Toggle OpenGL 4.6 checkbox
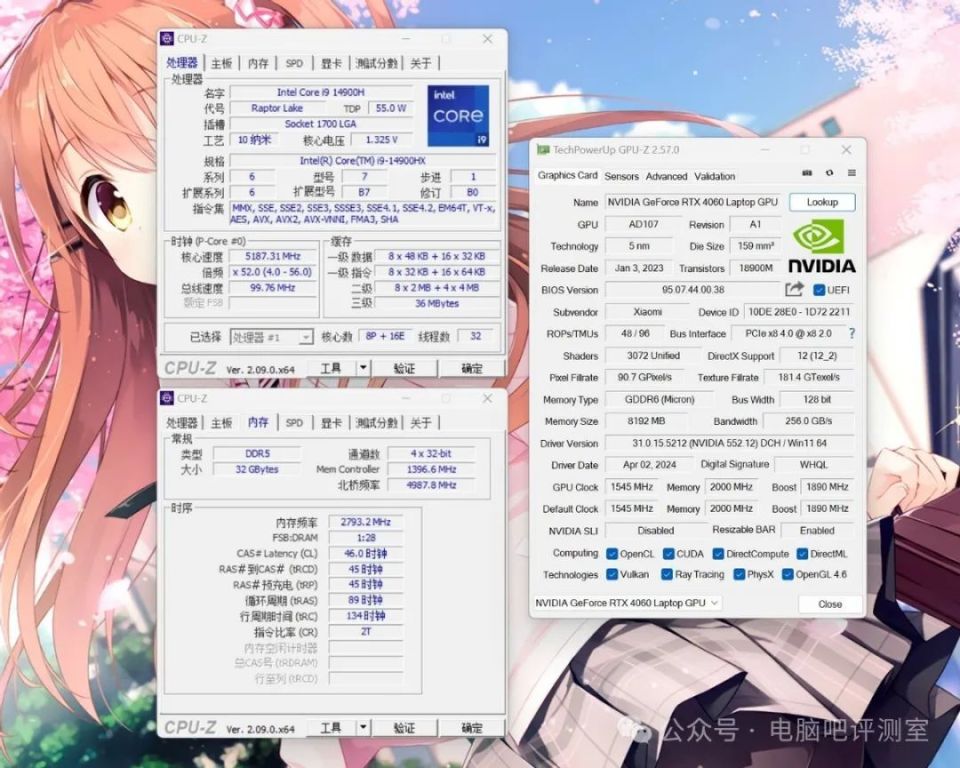960x768 pixels. (787, 574)
